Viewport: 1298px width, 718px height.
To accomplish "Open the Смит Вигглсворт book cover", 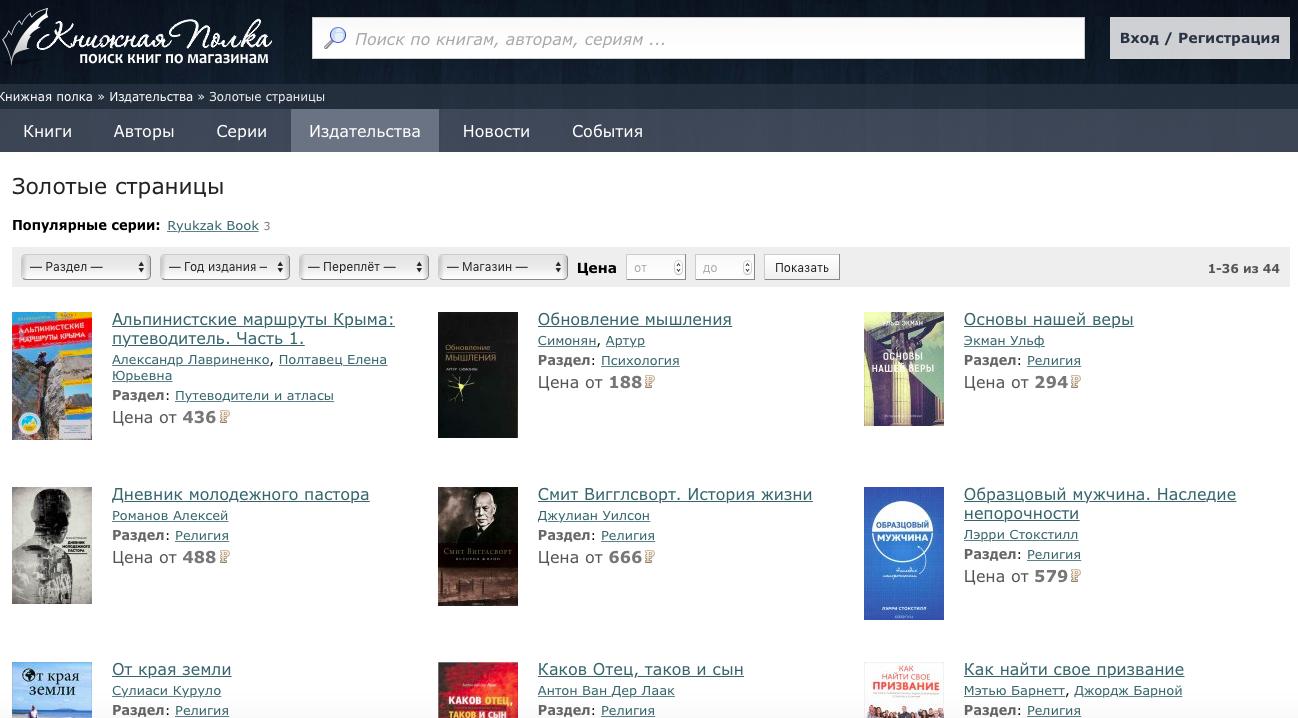I will click(x=477, y=546).
